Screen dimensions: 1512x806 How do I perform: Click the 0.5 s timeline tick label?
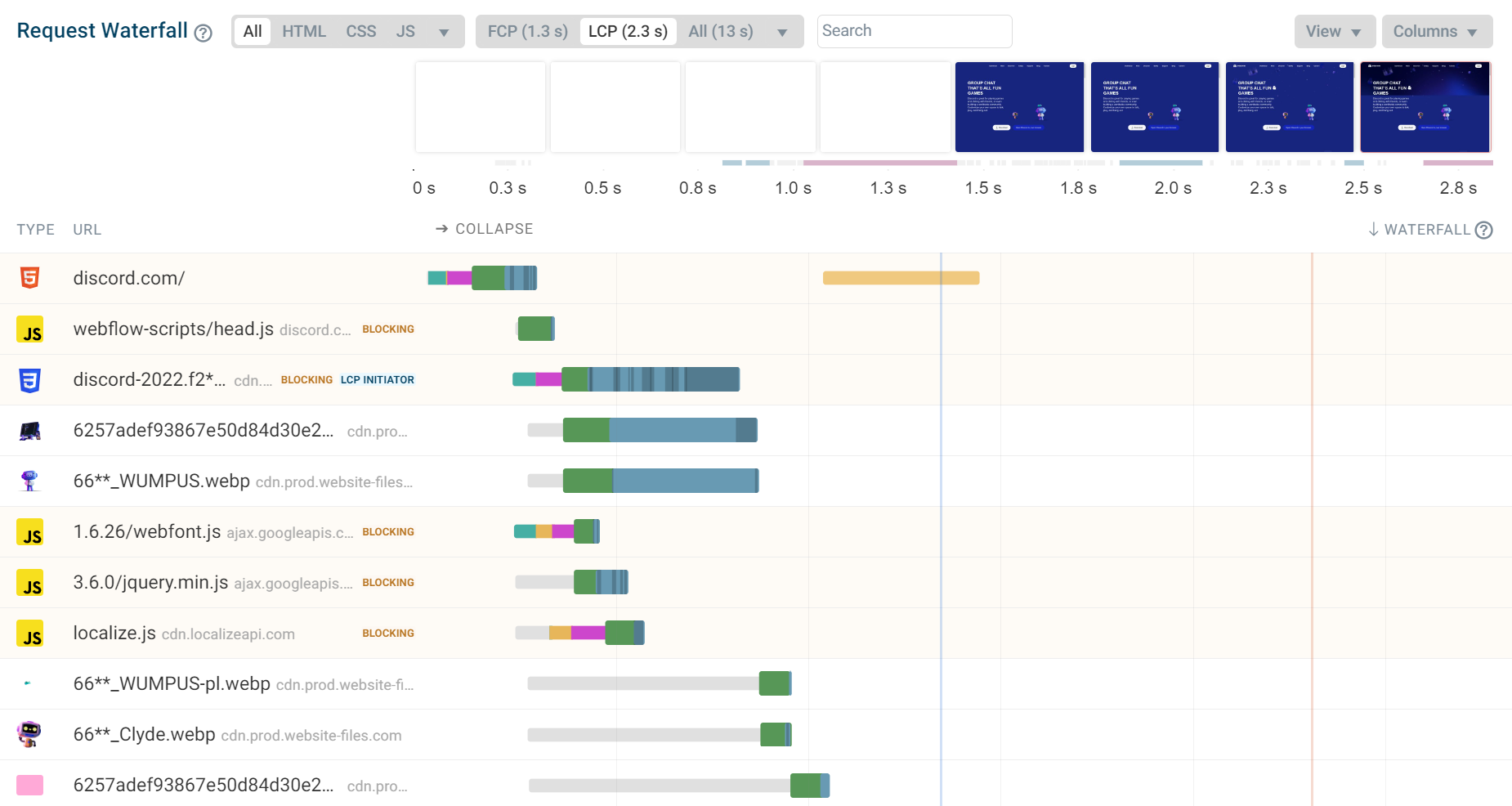click(x=602, y=188)
